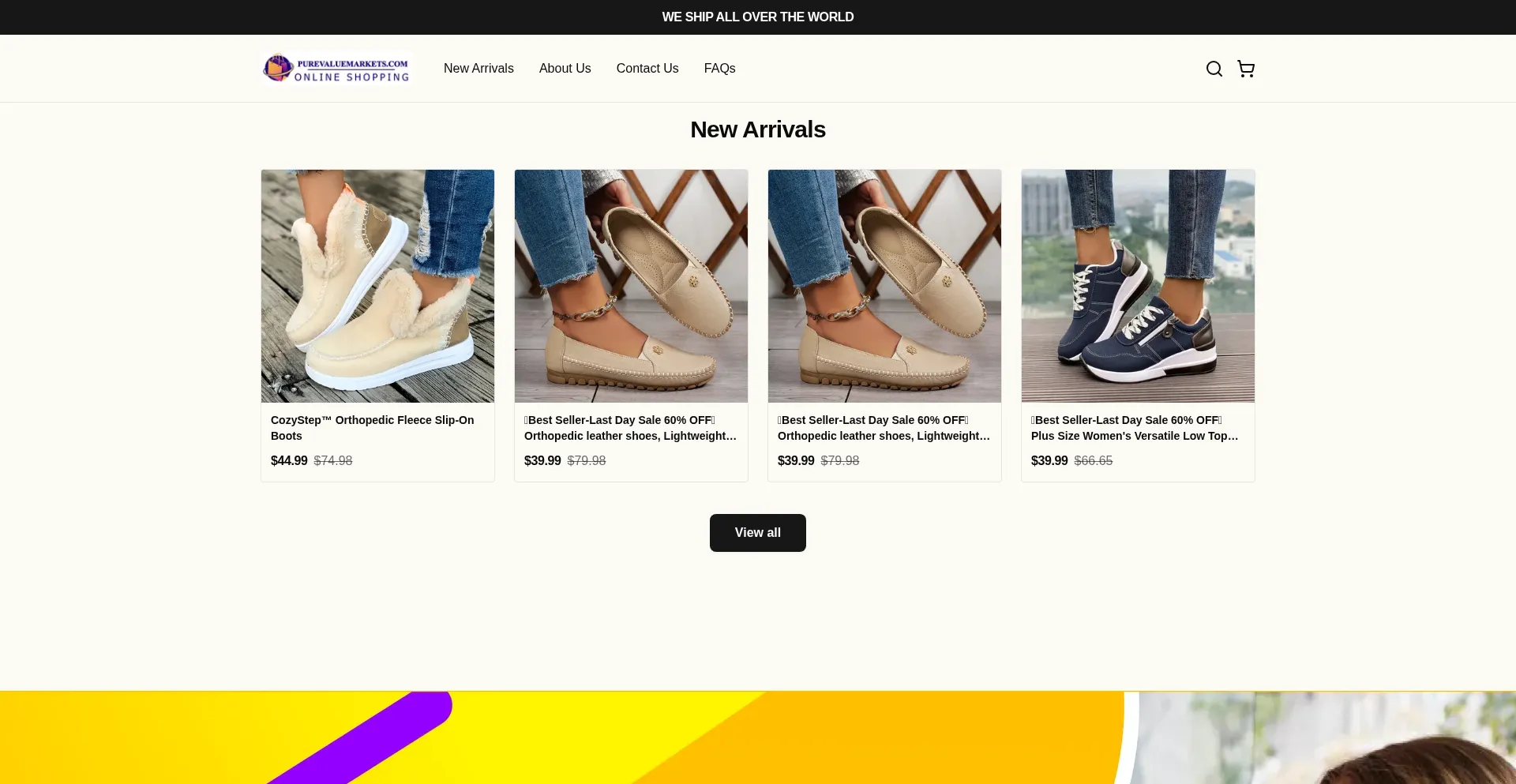Image resolution: width=1516 pixels, height=784 pixels.
Task: Open the Contact Us page
Action: [x=647, y=69]
